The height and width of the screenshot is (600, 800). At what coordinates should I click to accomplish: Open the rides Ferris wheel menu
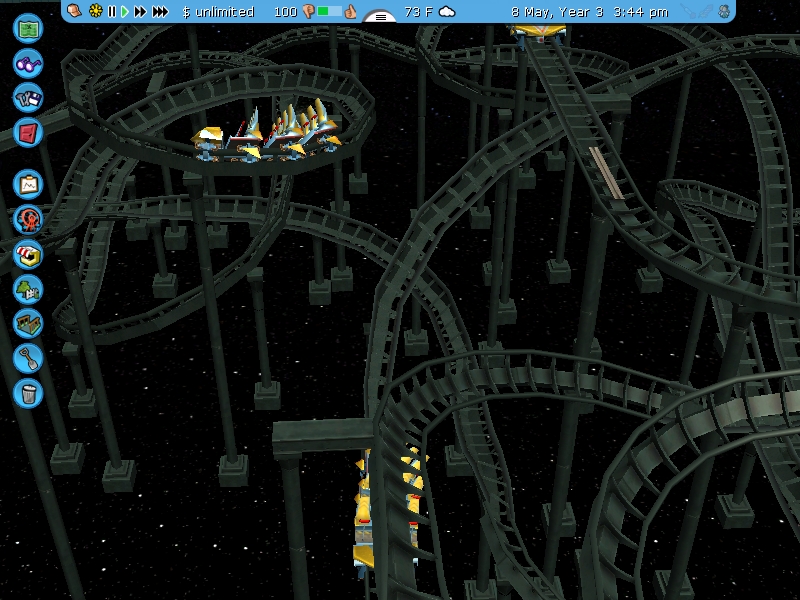[x=28, y=219]
